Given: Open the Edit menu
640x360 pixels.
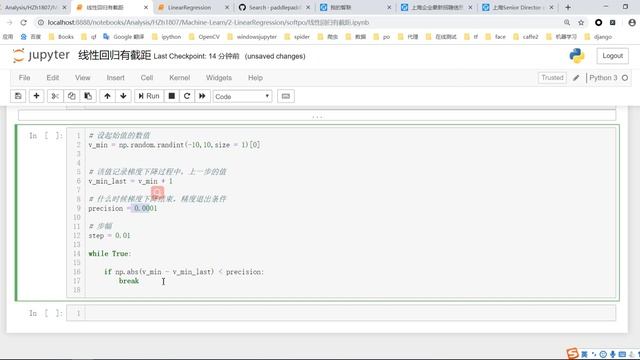Looking at the screenshot, I should click(53, 78).
